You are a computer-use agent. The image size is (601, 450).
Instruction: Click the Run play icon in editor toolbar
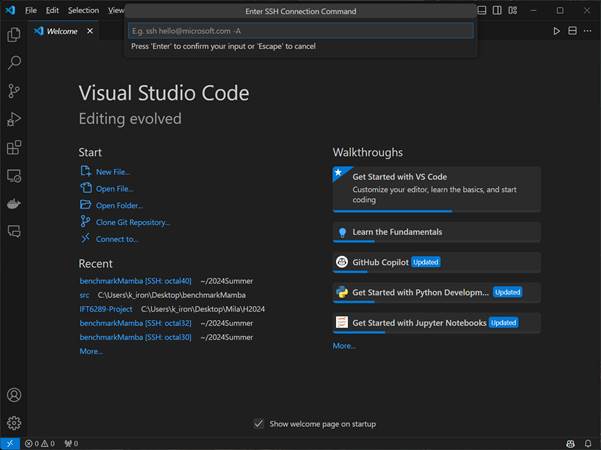pyautogui.click(x=557, y=31)
